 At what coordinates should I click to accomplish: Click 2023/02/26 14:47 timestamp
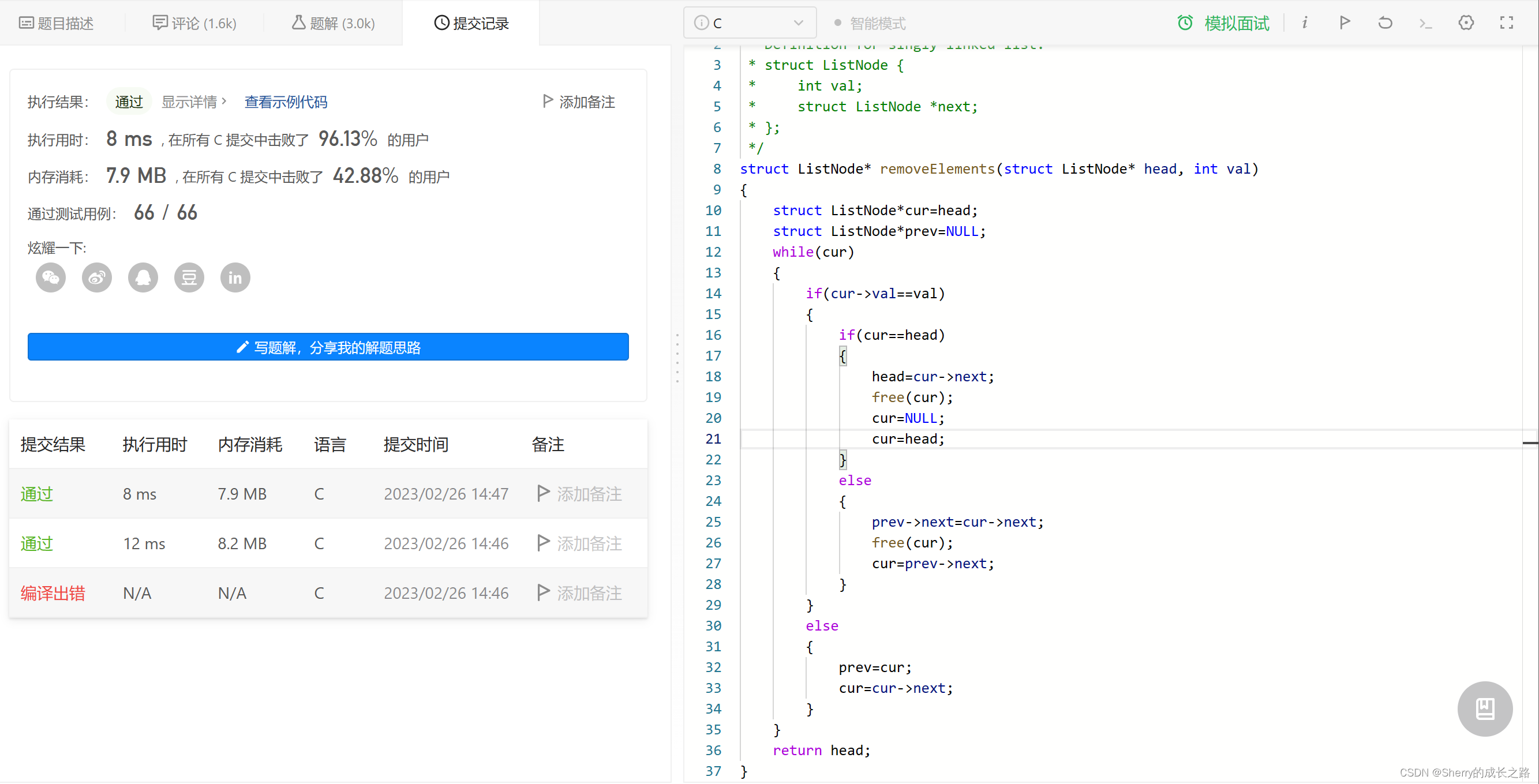pos(446,494)
